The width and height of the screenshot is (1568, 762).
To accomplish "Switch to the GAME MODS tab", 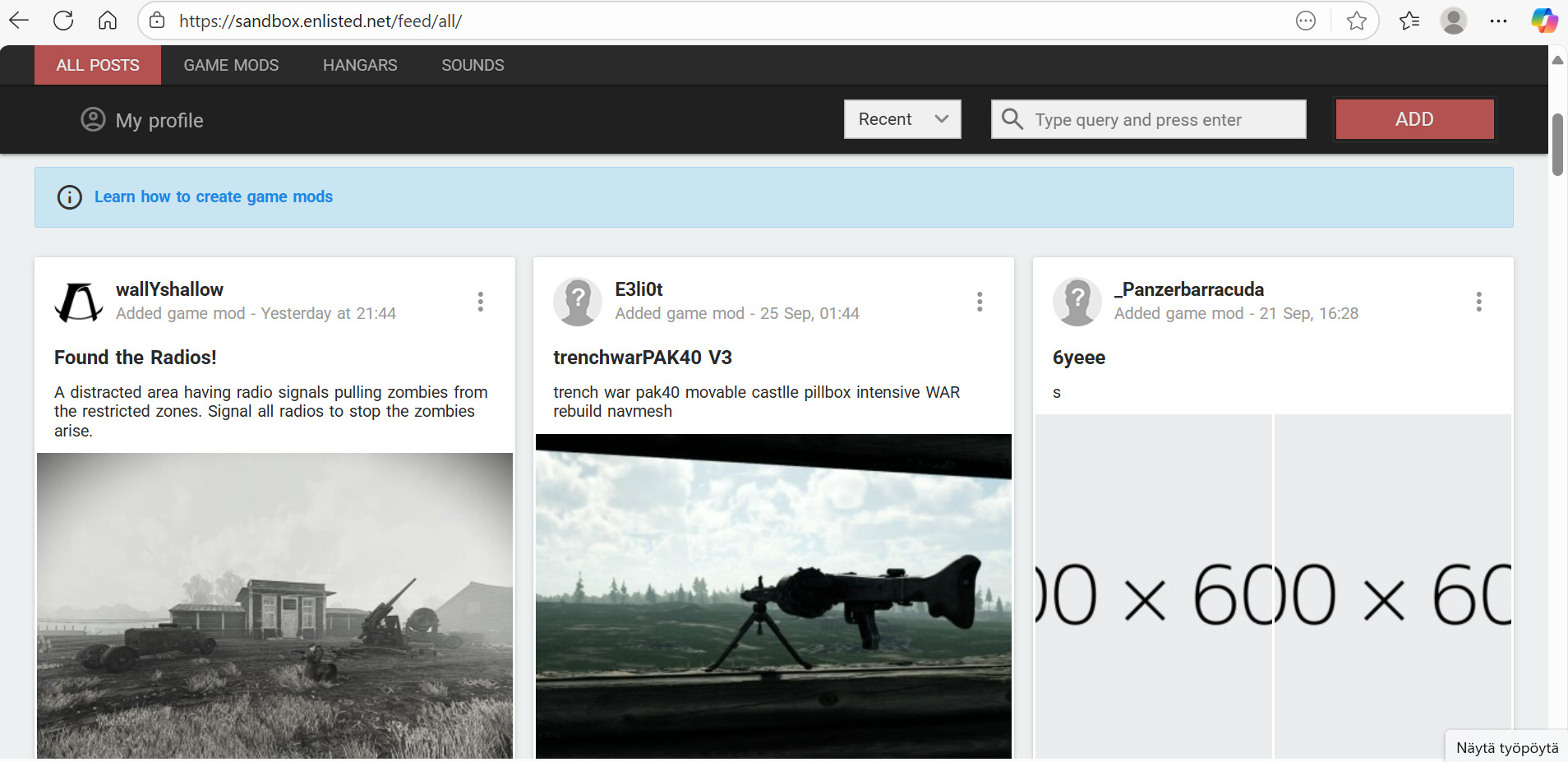I will (231, 65).
